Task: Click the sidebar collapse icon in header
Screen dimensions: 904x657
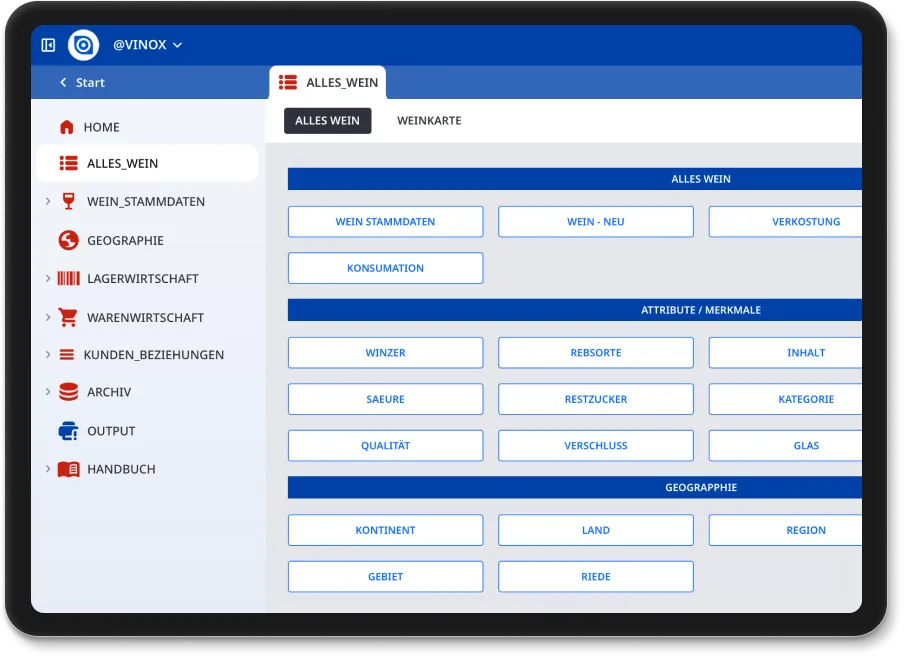Action: coord(48,45)
